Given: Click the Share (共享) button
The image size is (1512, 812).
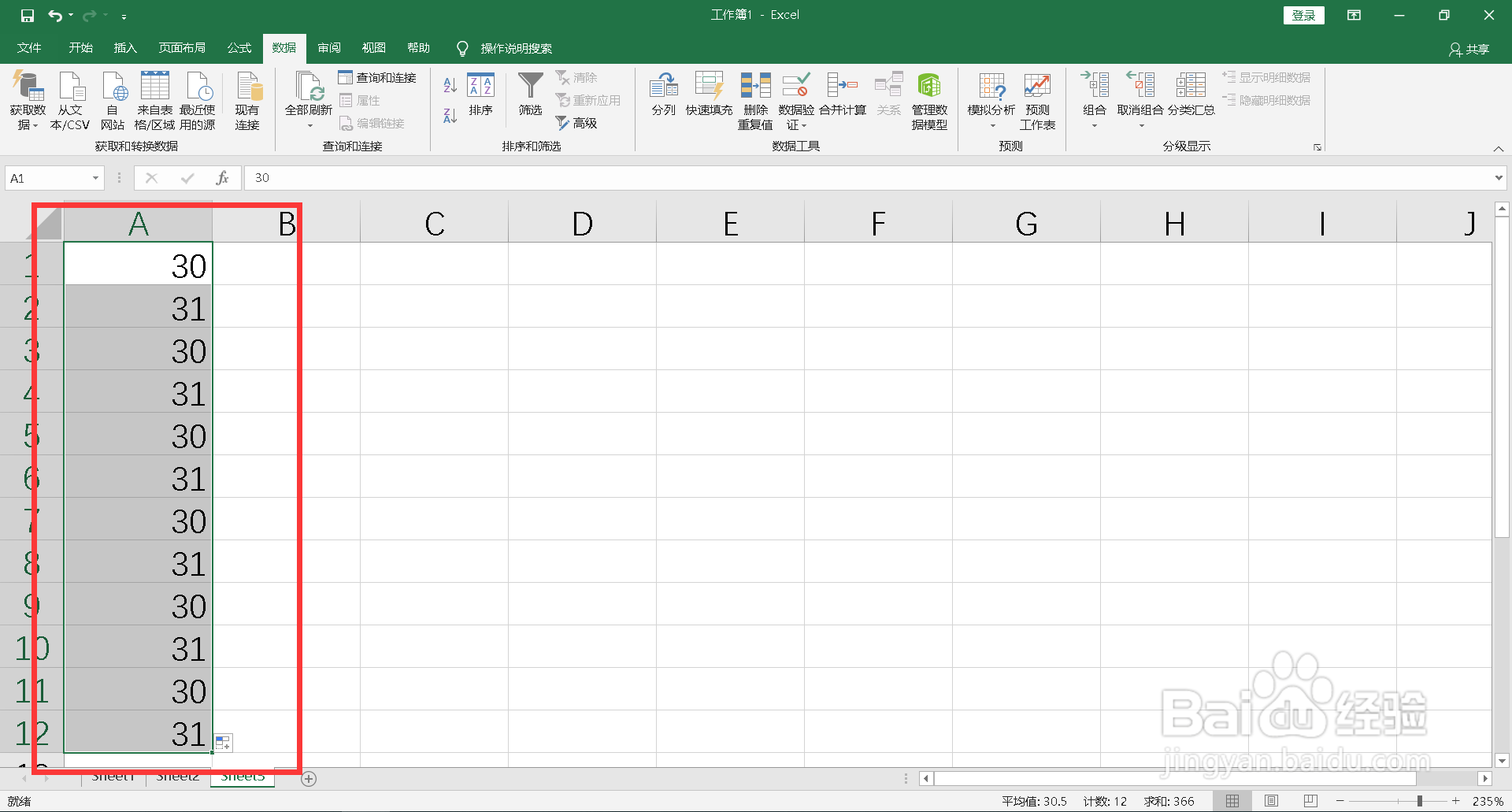Looking at the screenshot, I should (x=1469, y=49).
